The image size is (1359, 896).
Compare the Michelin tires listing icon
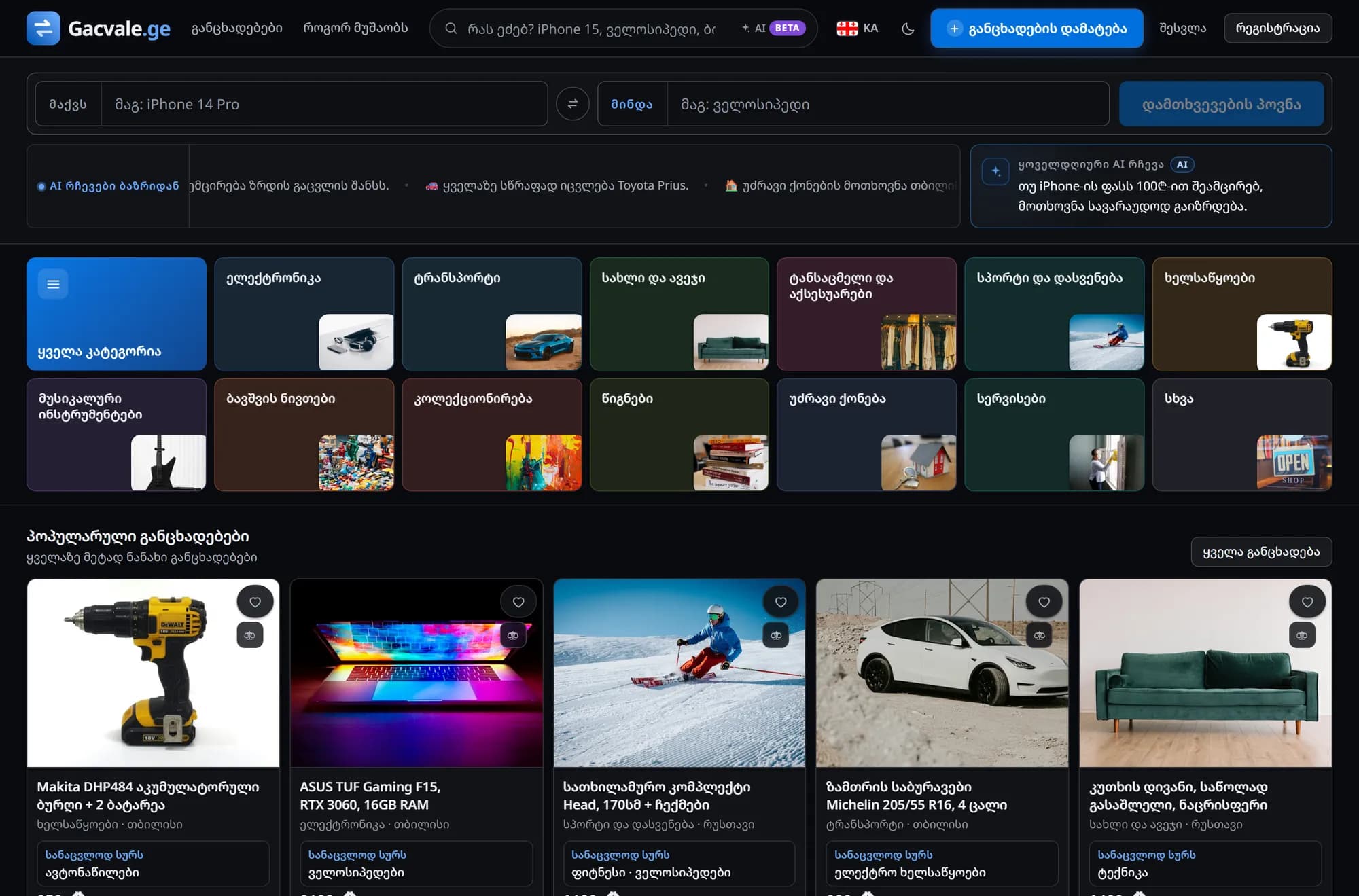[x=1039, y=635]
